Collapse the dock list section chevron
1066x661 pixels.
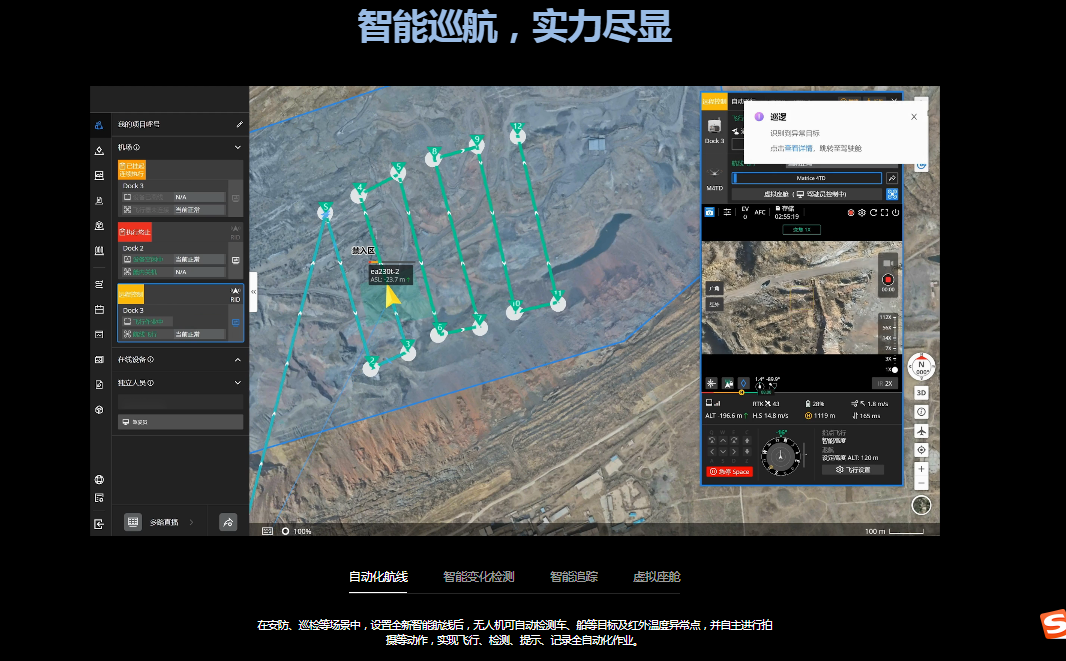238,147
